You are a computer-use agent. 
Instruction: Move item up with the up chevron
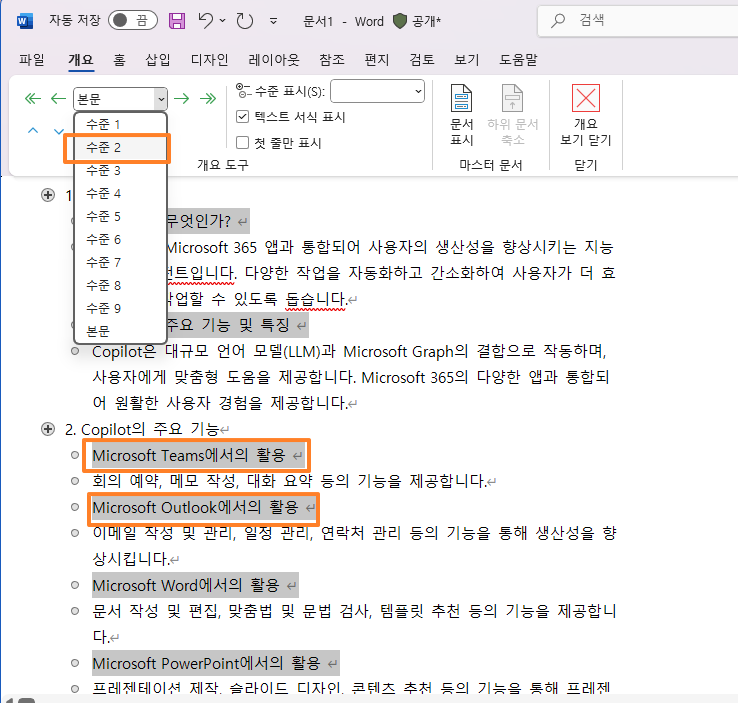(33, 130)
